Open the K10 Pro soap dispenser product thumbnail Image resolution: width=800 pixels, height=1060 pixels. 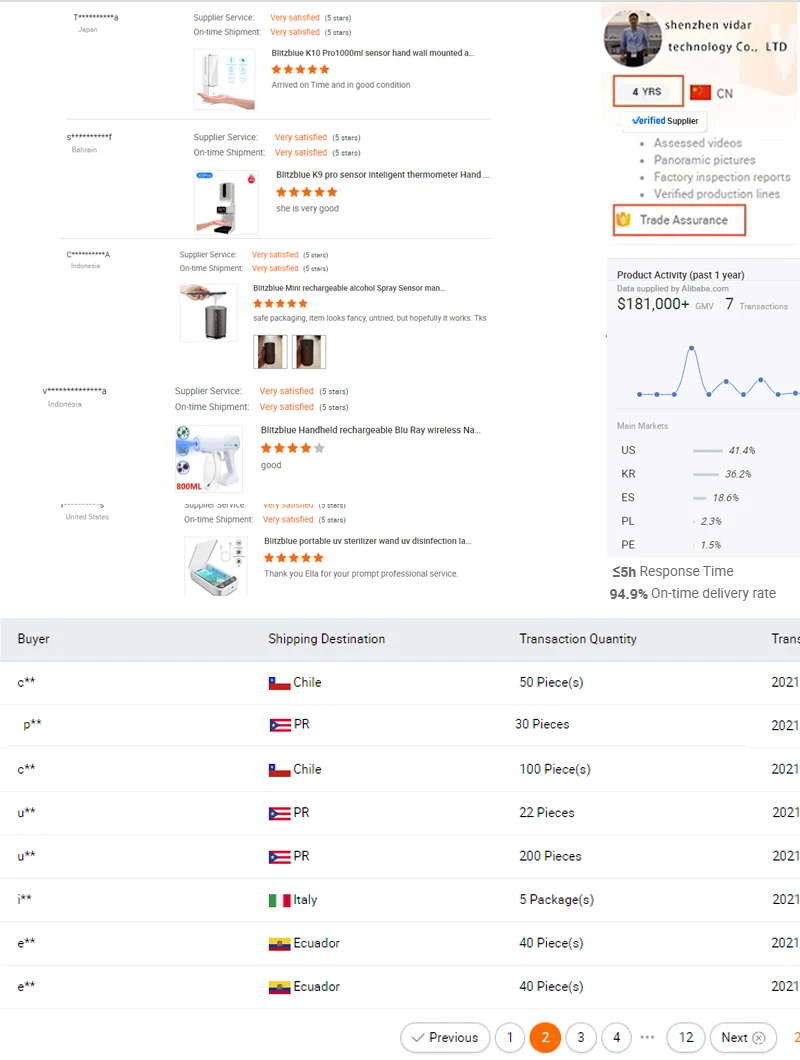coord(225,79)
